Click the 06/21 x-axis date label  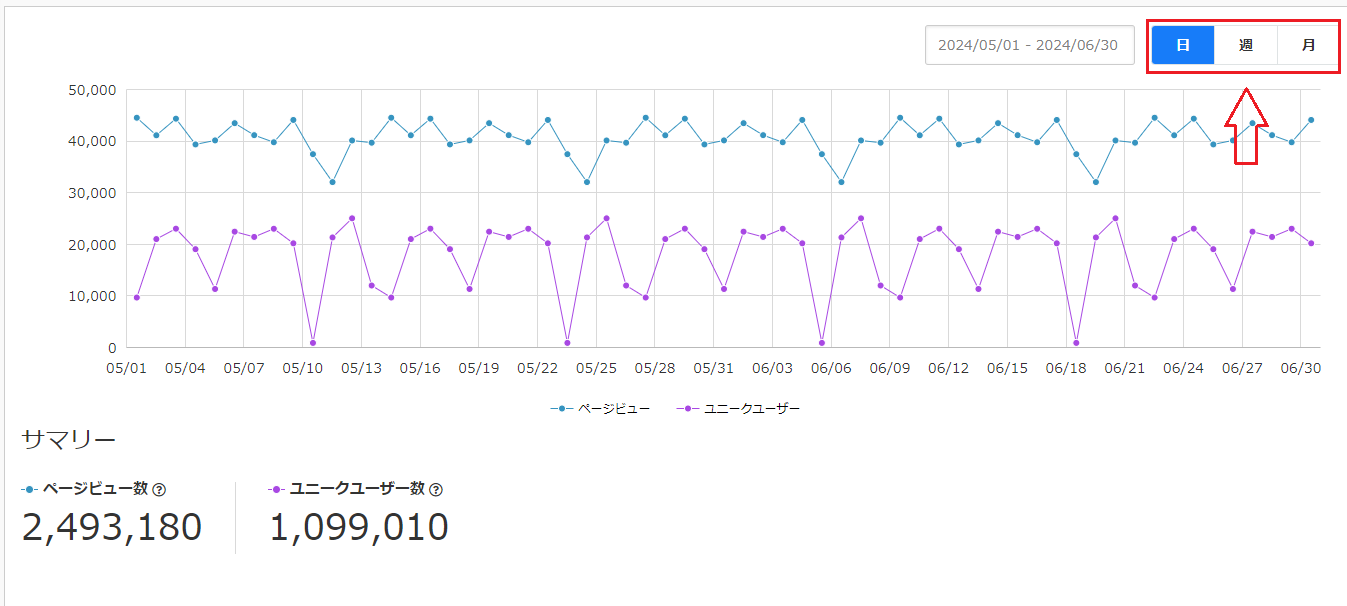(x=1125, y=368)
